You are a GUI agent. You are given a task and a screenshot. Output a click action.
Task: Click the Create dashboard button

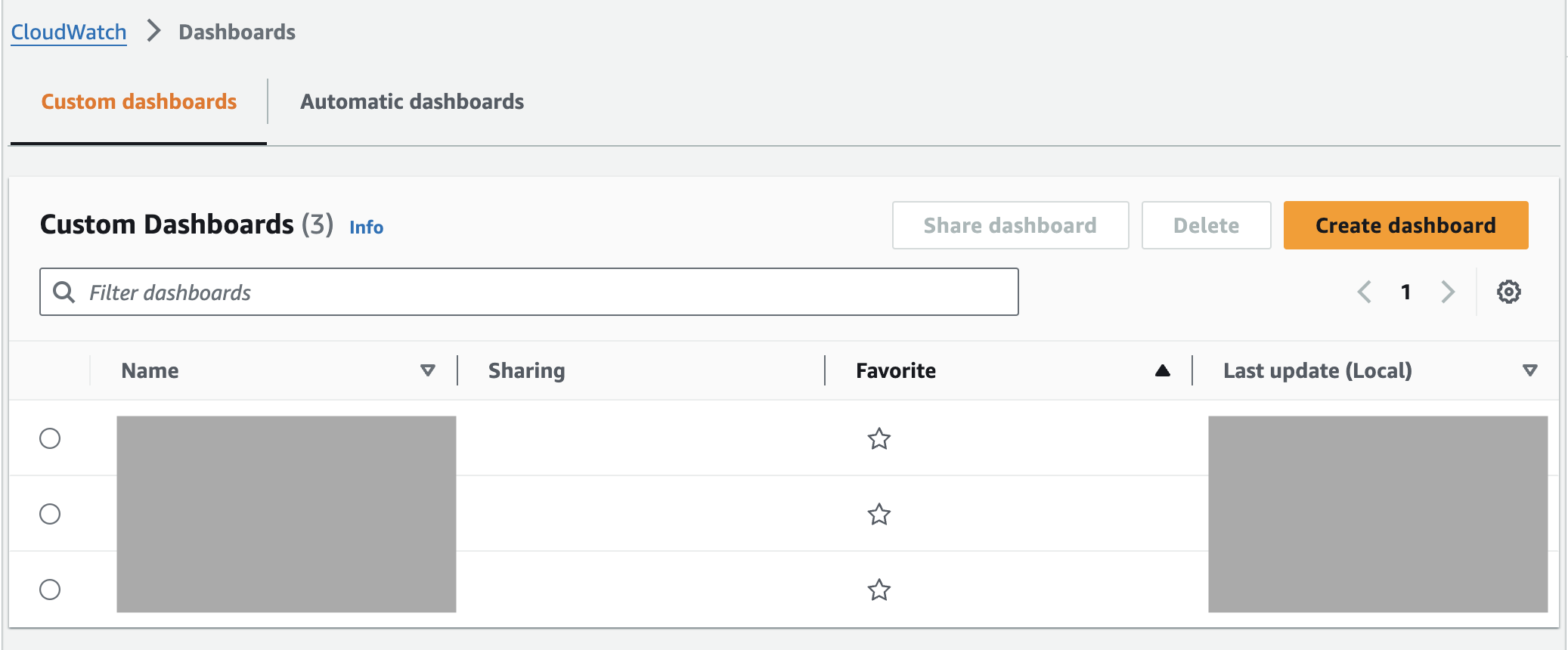click(x=1405, y=225)
